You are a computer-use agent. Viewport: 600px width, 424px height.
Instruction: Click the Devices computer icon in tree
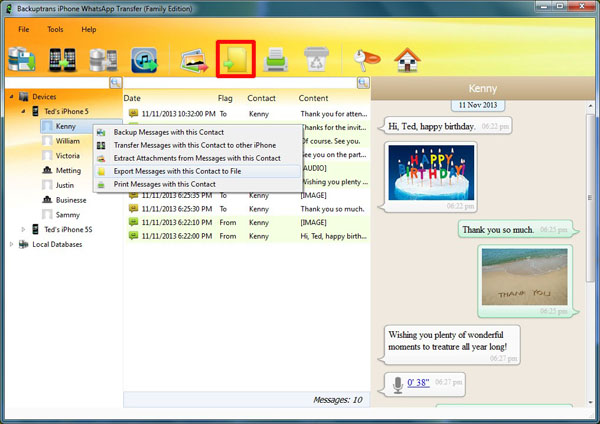tap(24, 97)
